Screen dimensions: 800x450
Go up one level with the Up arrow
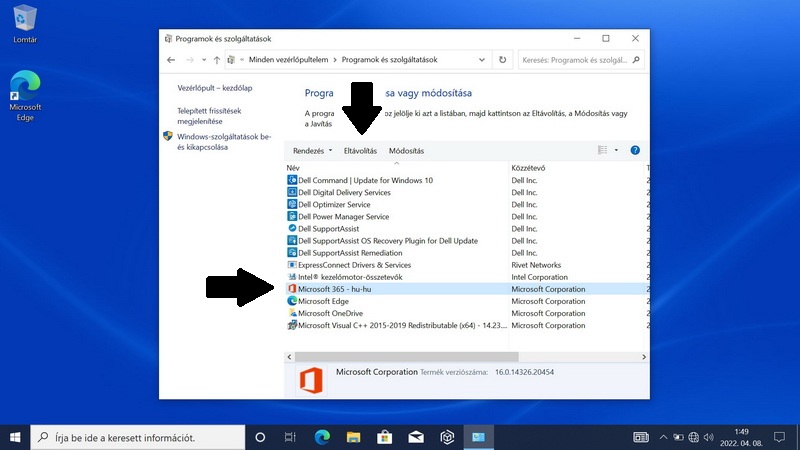click(x=217, y=60)
